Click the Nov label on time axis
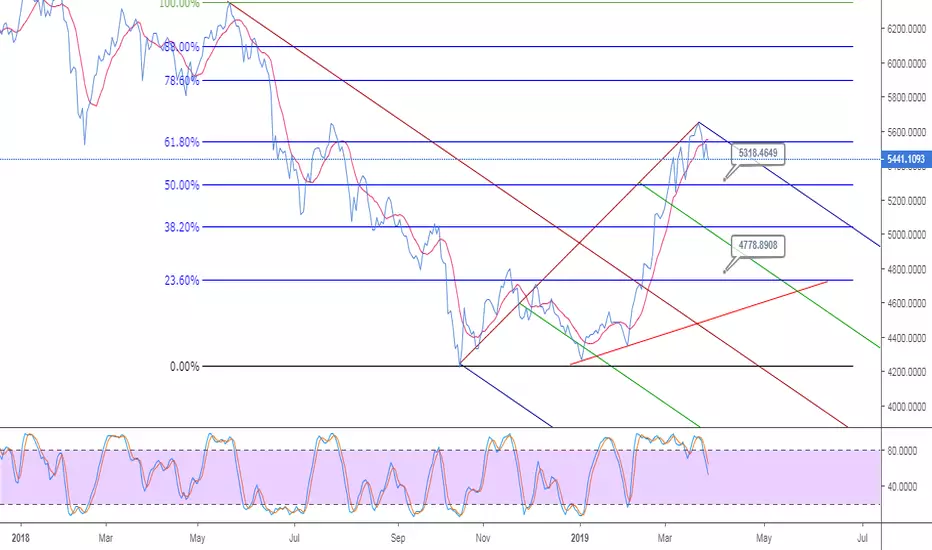This screenshot has width=932, height=550. (x=483, y=538)
